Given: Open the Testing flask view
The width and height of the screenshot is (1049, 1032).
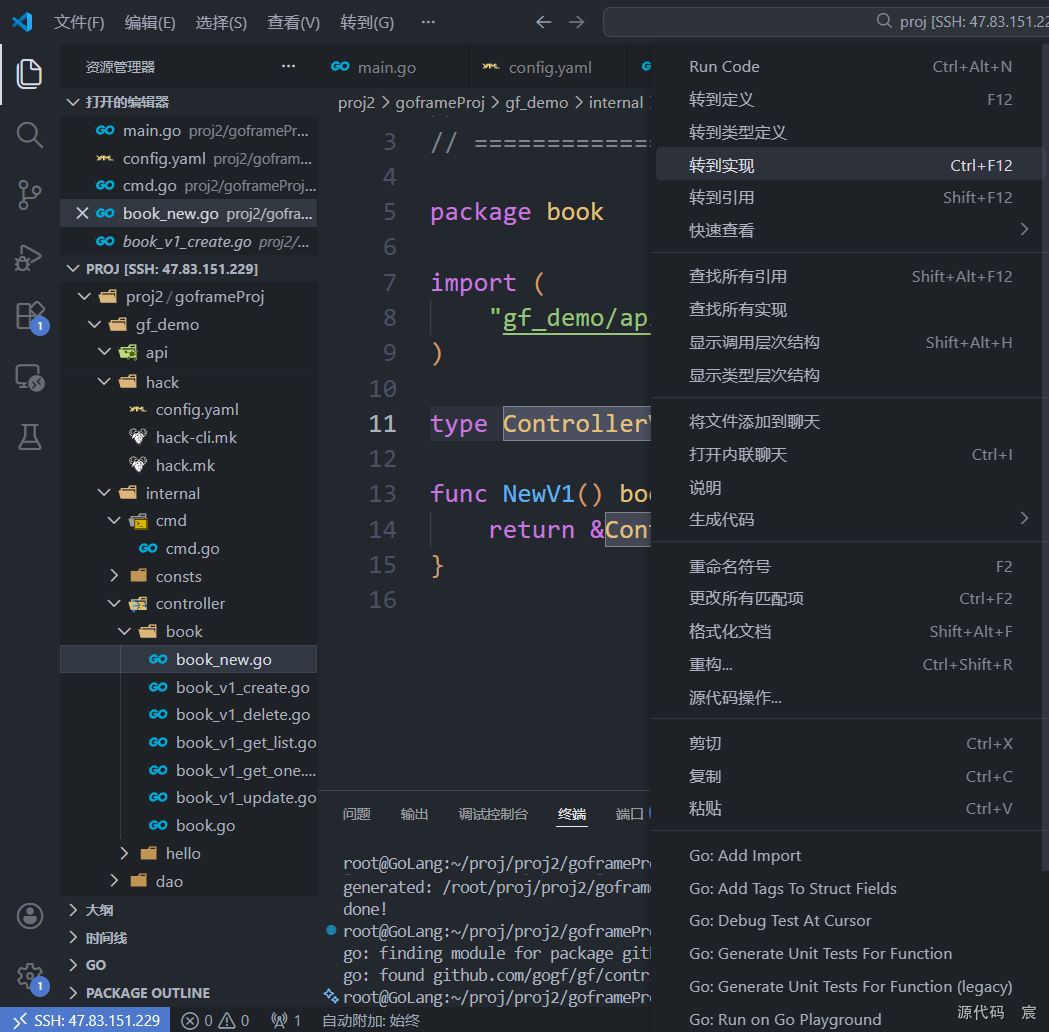Looking at the screenshot, I should (29, 437).
